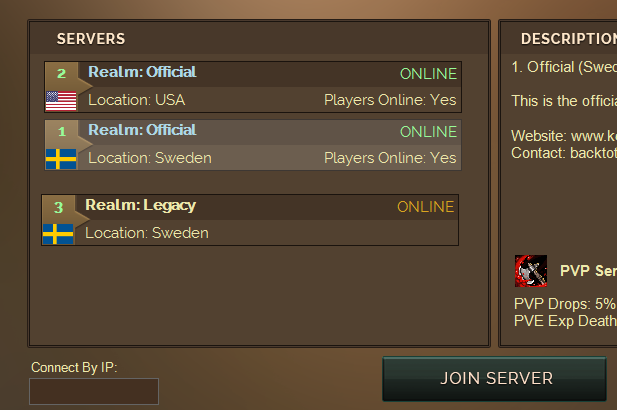Click the DESCRIPTION panel header
617x410 pixels.
(x=569, y=39)
